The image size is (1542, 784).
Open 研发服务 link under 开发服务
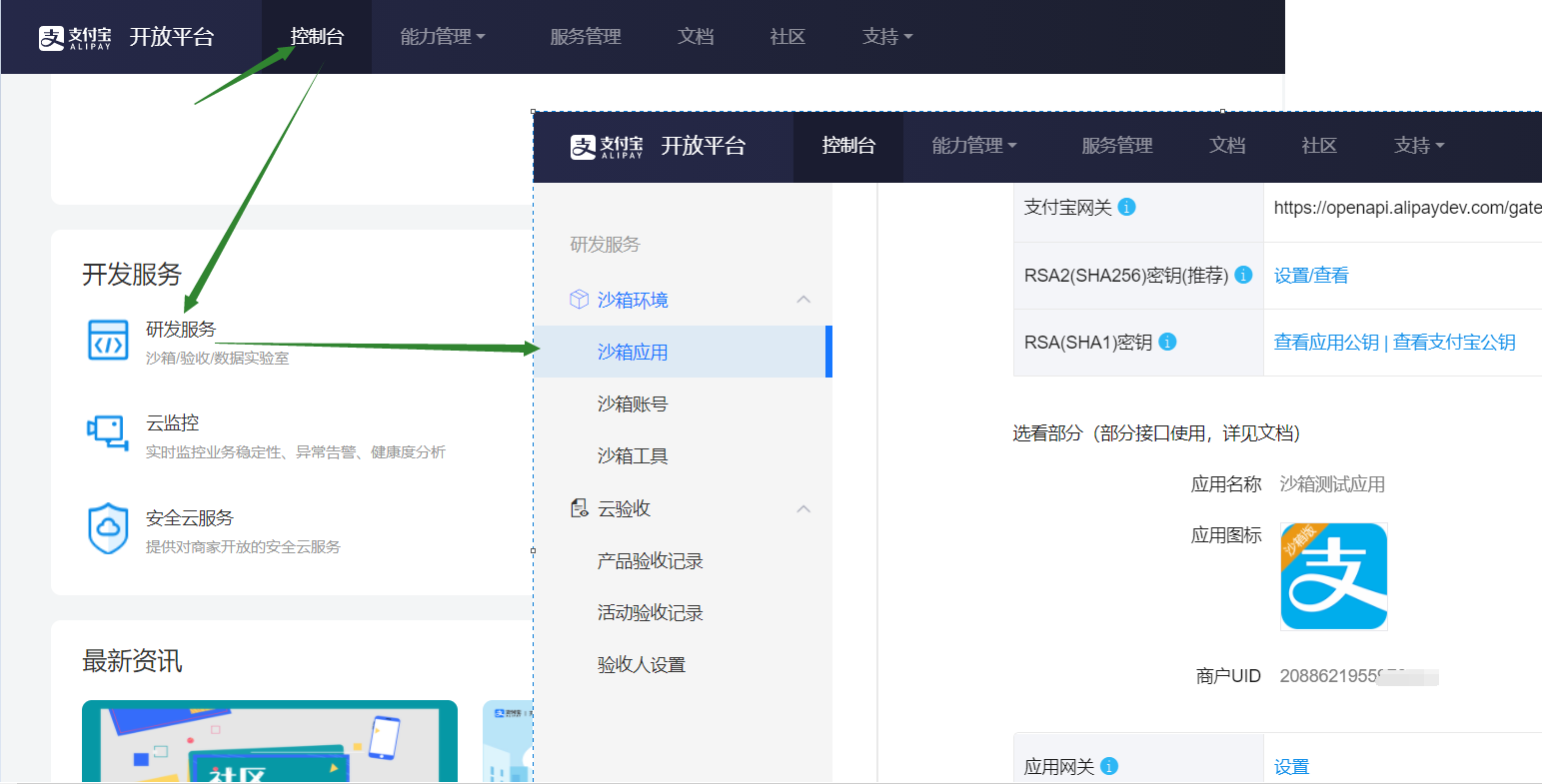tap(181, 329)
